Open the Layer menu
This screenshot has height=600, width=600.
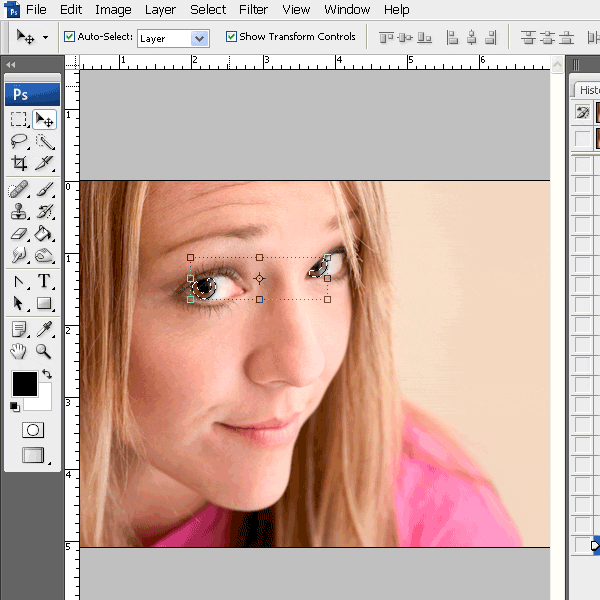tap(160, 10)
